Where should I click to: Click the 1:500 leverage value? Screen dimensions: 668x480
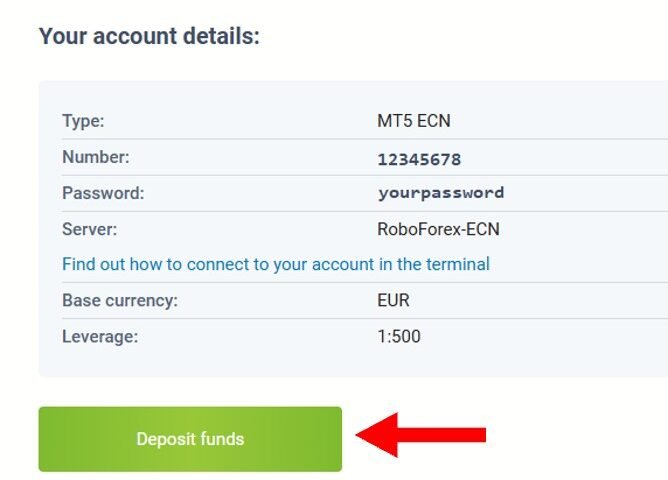(399, 336)
